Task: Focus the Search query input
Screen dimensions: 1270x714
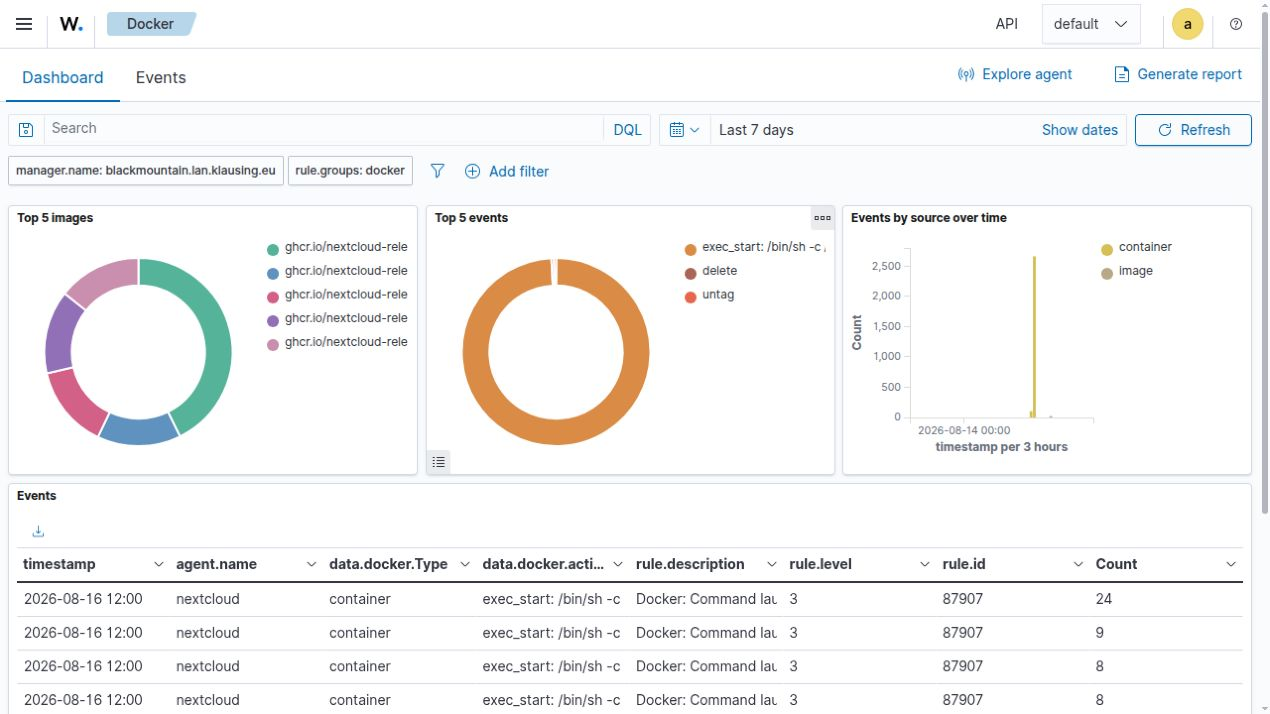Action: (x=324, y=129)
